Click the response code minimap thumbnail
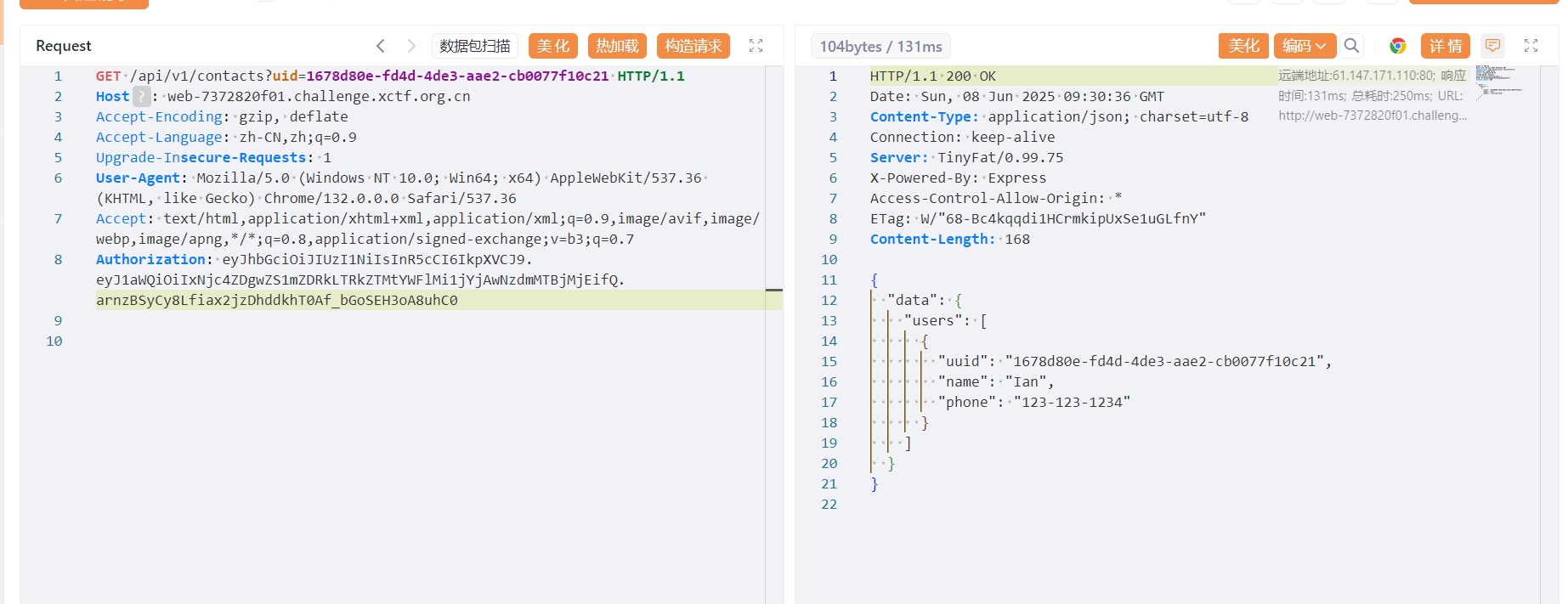The height and width of the screenshot is (604, 1568). 1499,82
